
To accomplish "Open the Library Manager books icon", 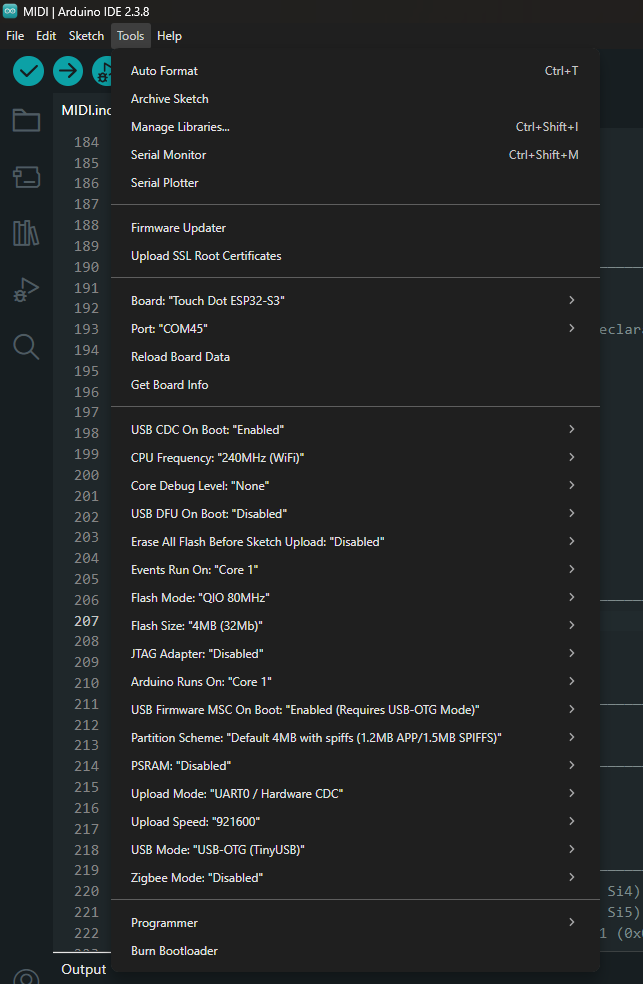I will coord(26,233).
